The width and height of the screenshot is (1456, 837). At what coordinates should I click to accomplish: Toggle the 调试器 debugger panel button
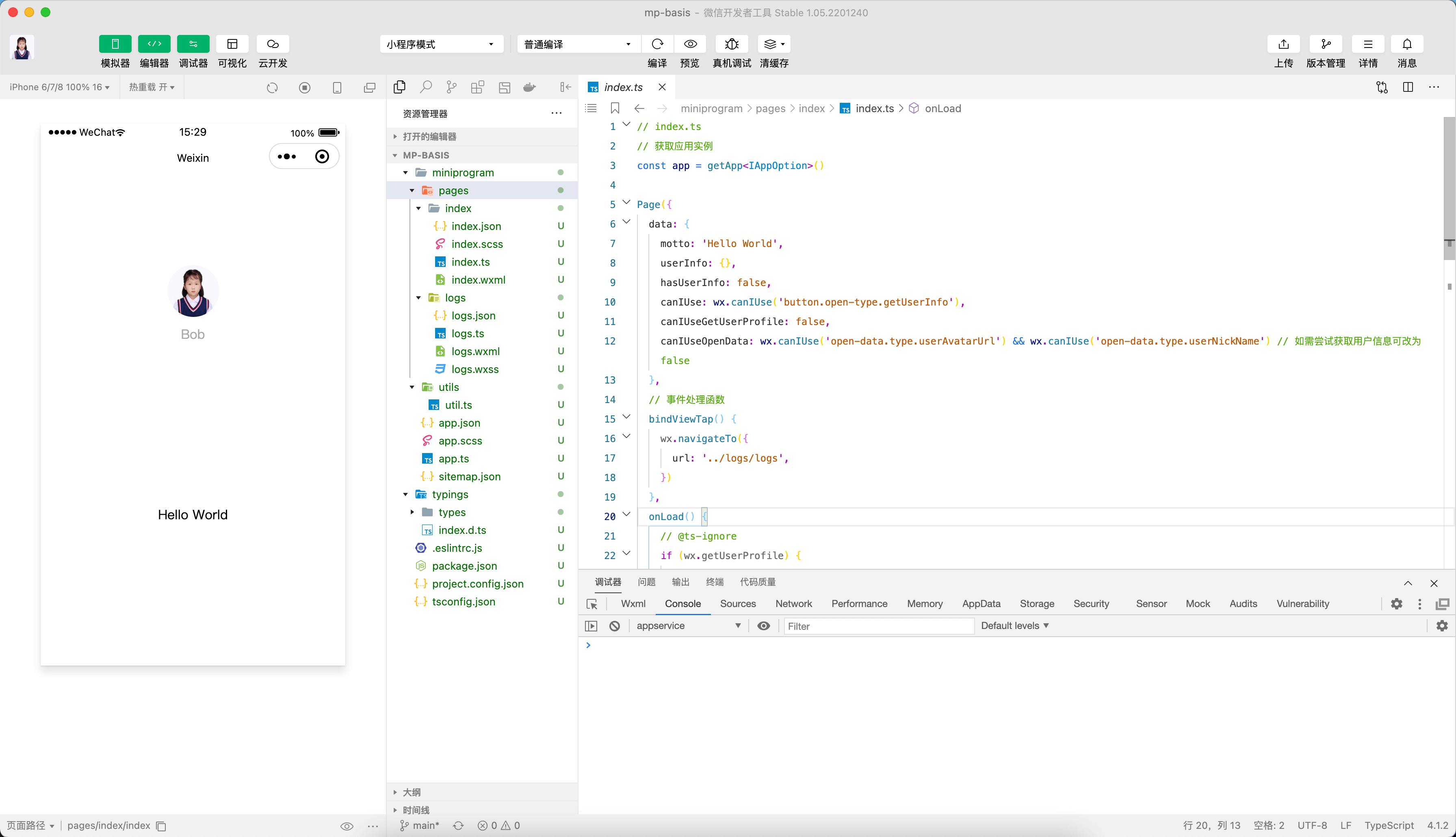click(193, 44)
